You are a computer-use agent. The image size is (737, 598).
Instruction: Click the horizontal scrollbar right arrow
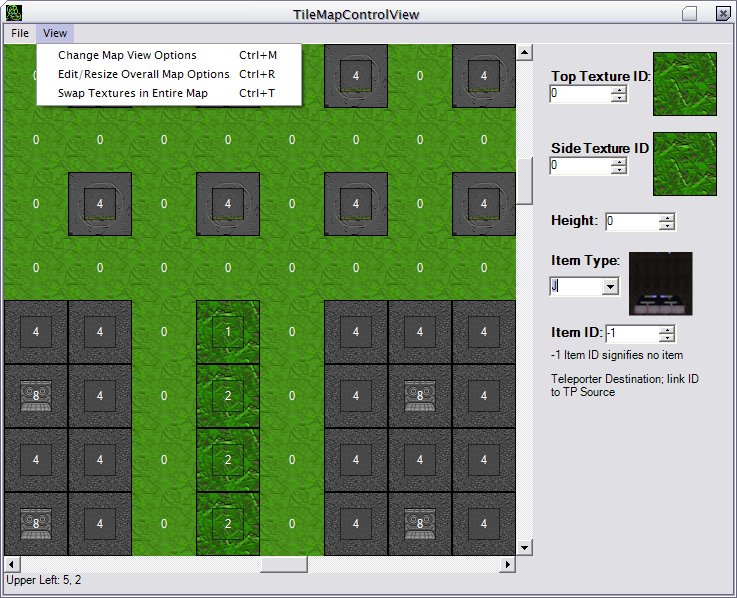coord(508,564)
